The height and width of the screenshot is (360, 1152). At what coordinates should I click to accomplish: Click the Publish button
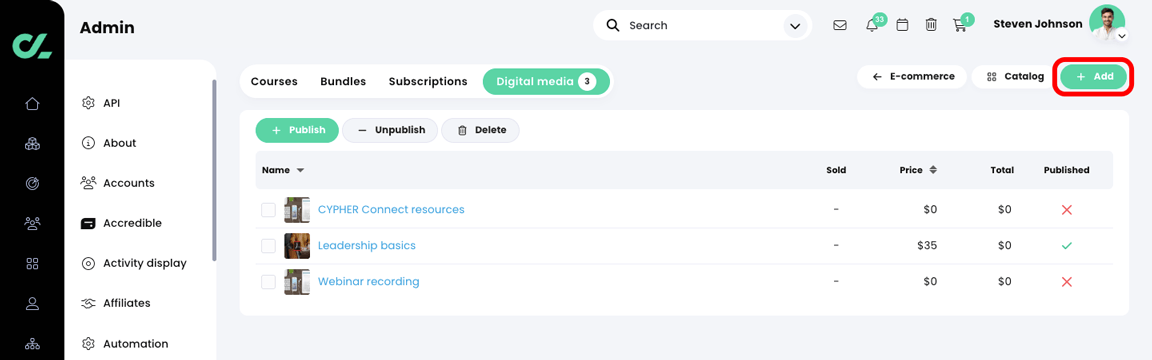[x=297, y=130]
